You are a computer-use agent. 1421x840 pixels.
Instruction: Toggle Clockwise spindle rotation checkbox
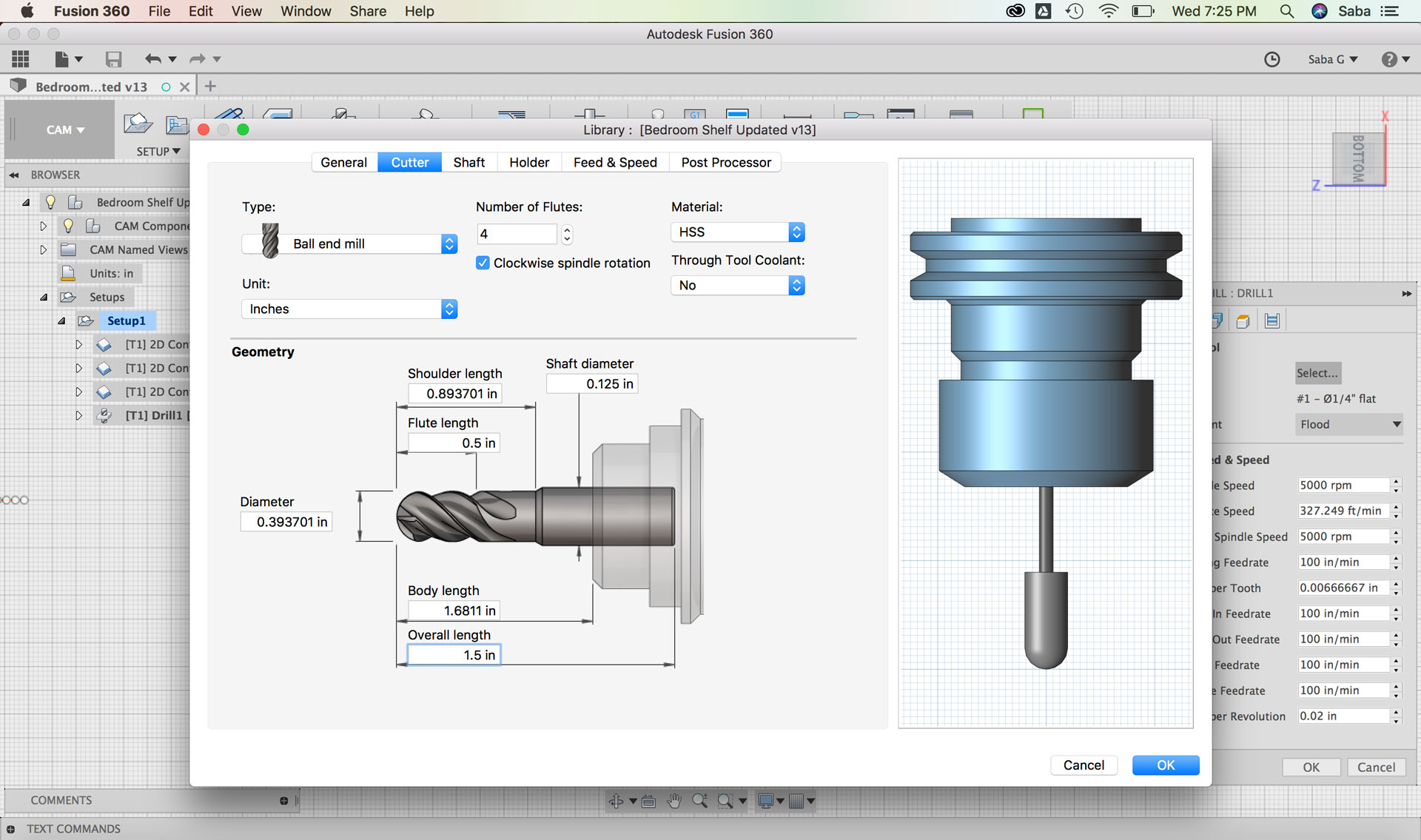[x=483, y=263]
